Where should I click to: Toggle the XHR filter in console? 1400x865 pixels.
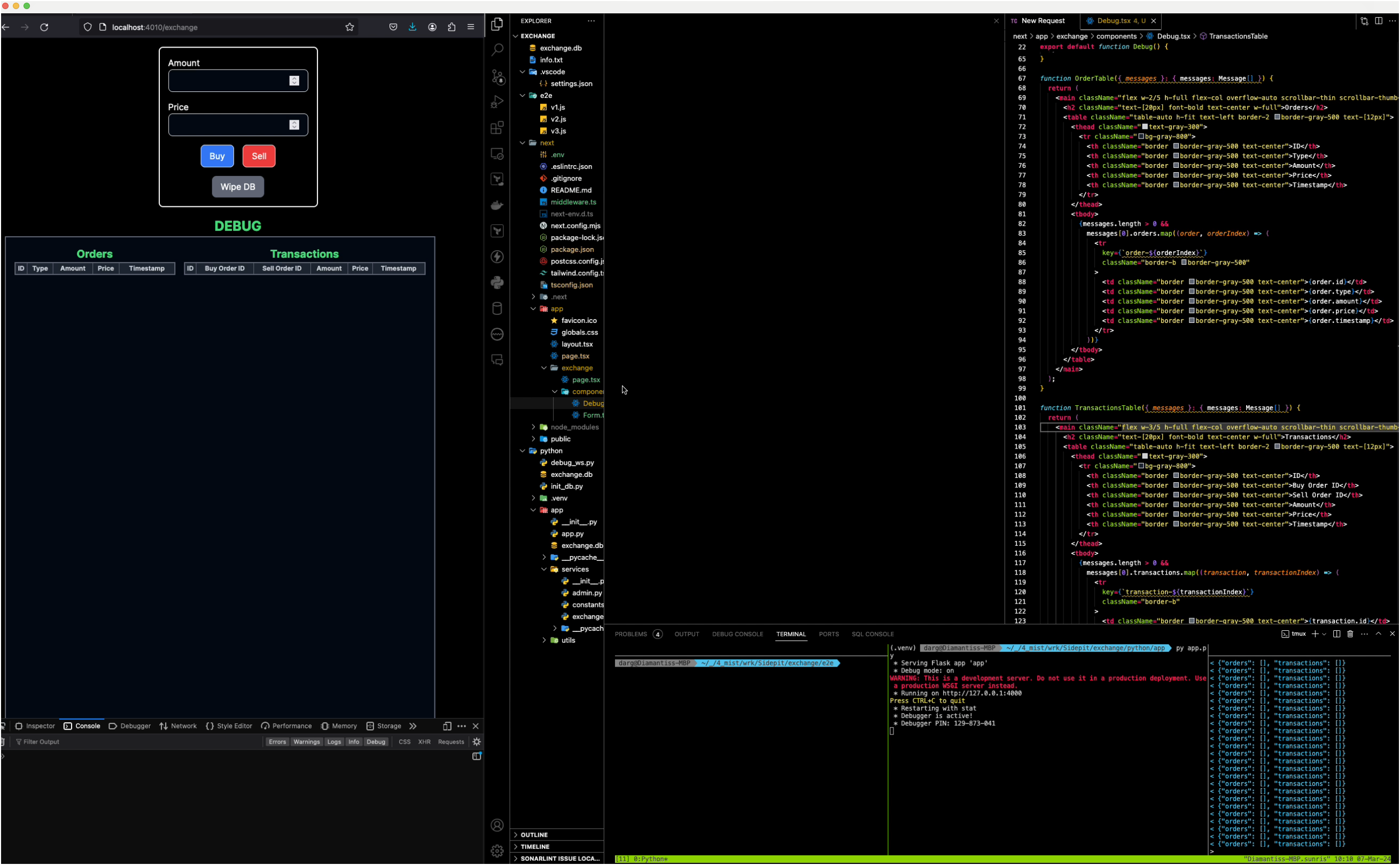pos(424,742)
